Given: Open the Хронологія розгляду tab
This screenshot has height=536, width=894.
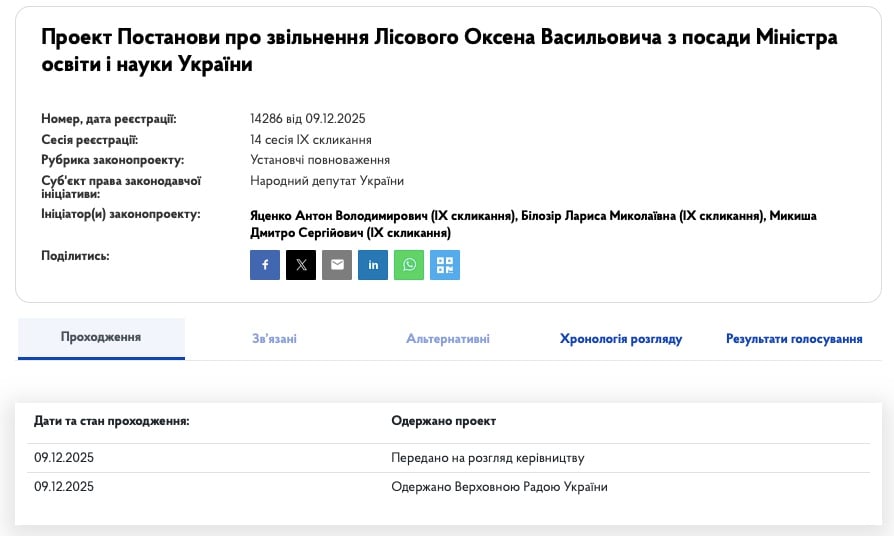Looking at the screenshot, I should [621, 339].
